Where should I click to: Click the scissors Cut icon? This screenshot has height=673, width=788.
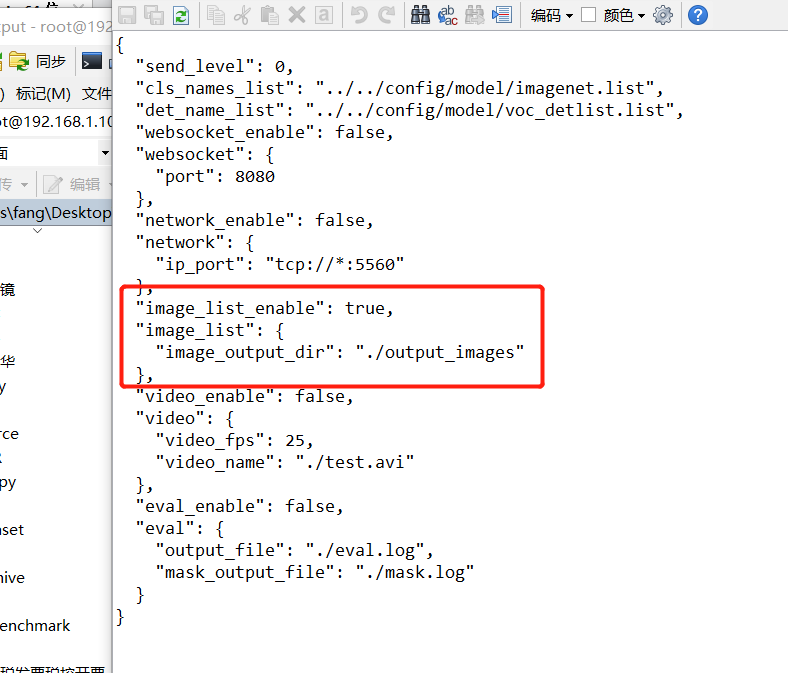pos(243,15)
